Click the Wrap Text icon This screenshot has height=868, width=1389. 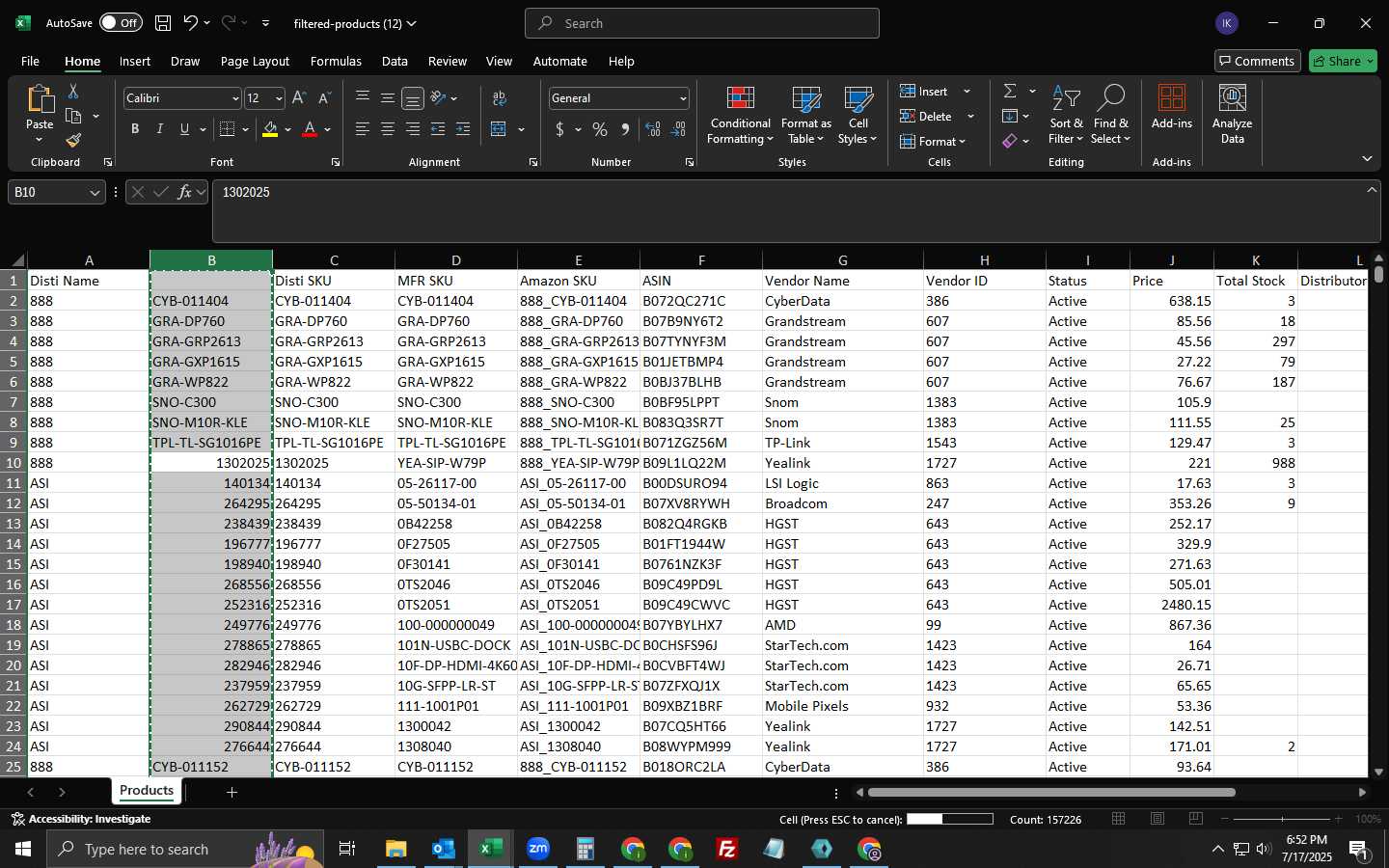click(x=500, y=98)
